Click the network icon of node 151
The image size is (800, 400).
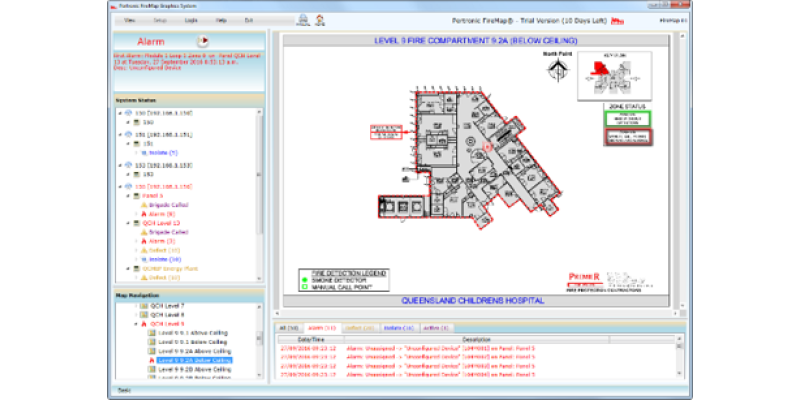(129, 135)
